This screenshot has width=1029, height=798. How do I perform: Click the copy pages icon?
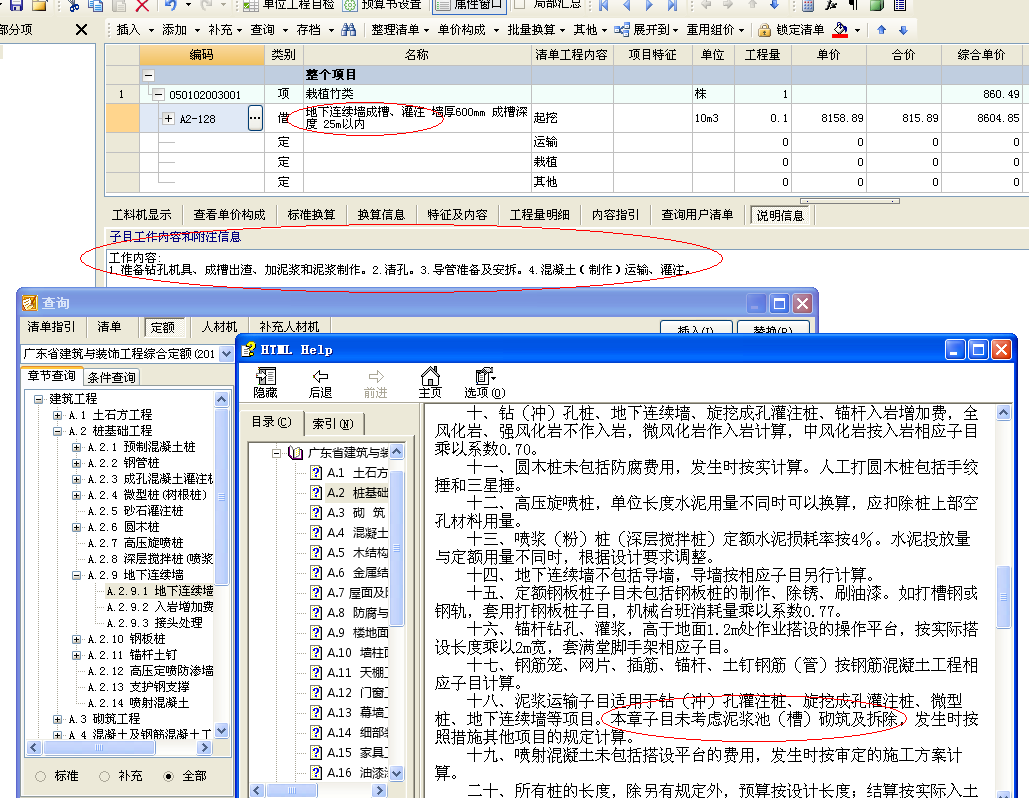pyautogui.click(x=96, y=5)
